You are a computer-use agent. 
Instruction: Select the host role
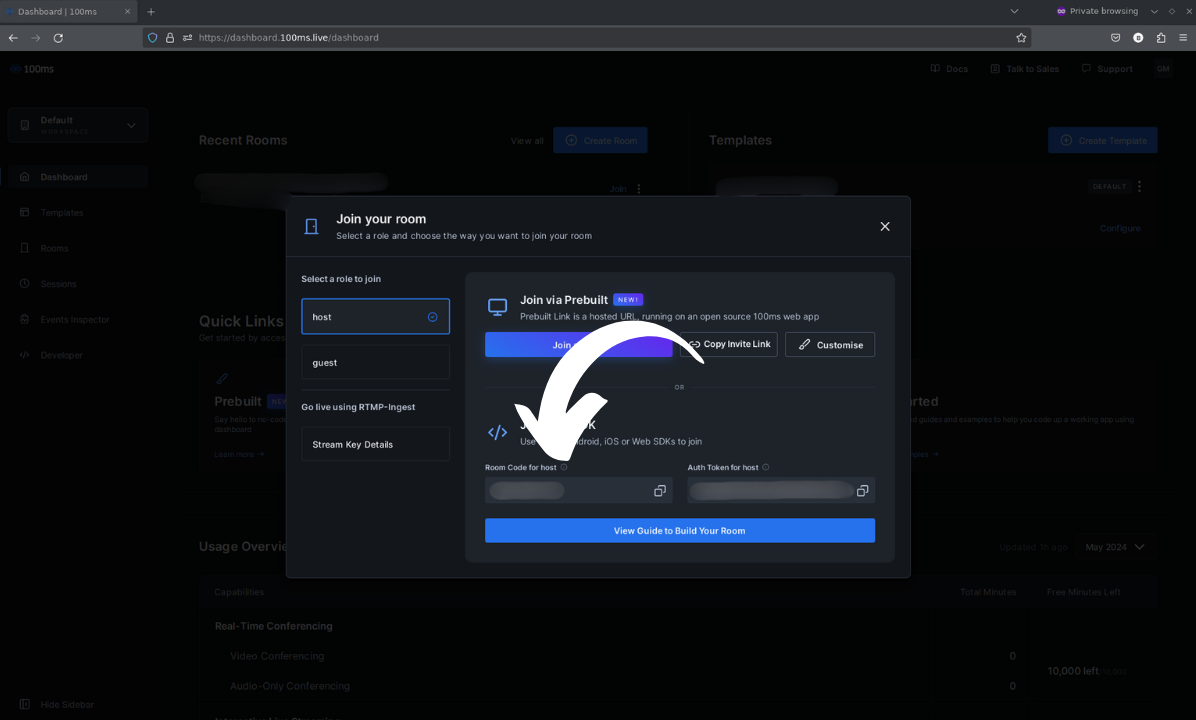click(375, 317)
